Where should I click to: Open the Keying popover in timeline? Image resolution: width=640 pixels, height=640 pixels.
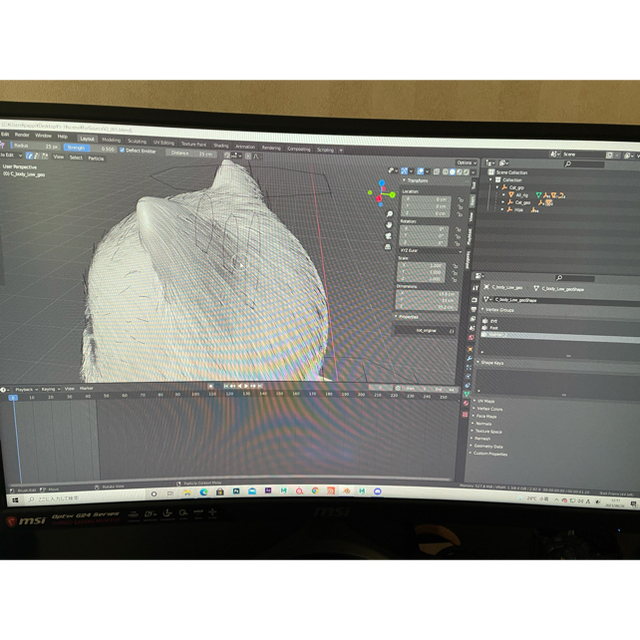click(x=51, y=389)
